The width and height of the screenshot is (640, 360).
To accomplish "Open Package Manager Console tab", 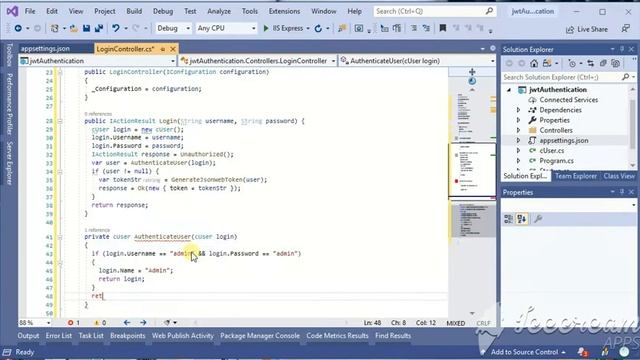I will [260, 336].
